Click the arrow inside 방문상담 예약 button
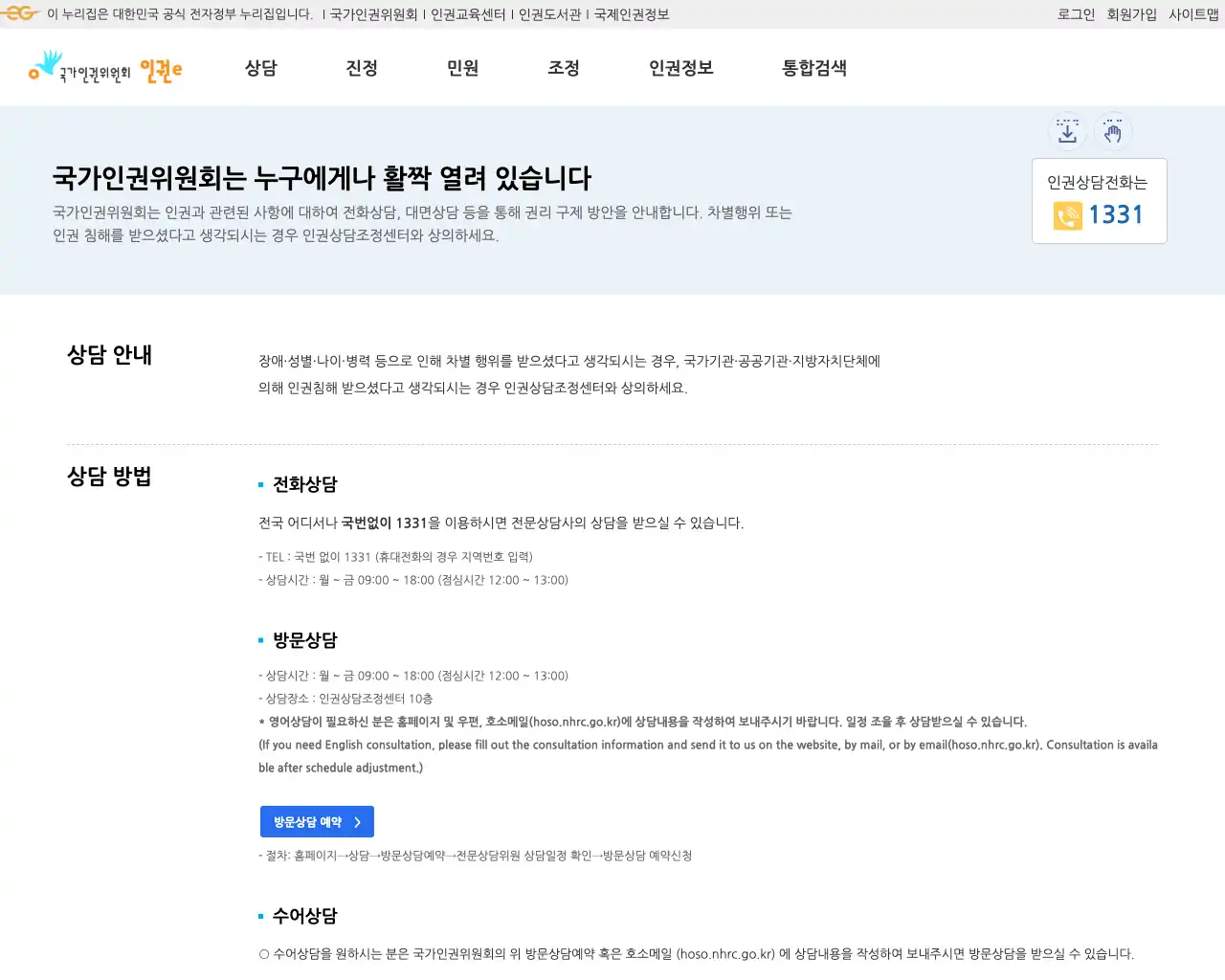The width and height of the screenshot is (1225, 980). tap(358, 821)
